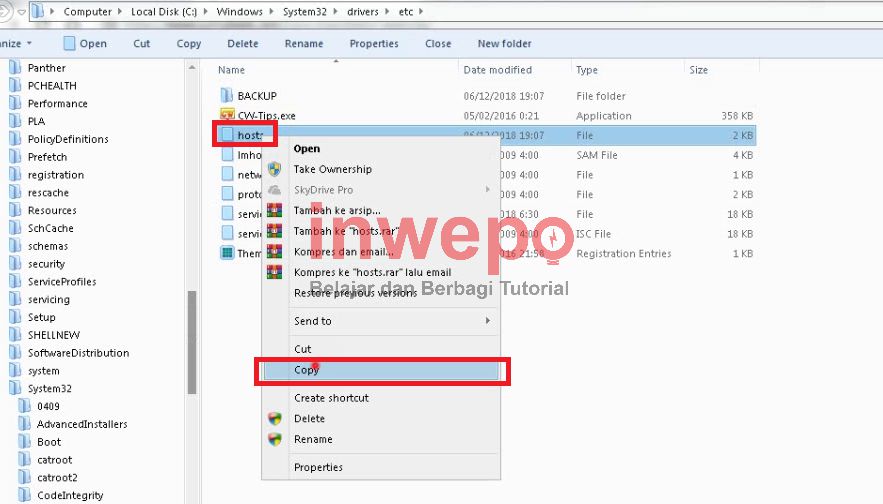Click the WinRAR icon beside Tambah ke arsip
Screen dimensions: 883x504
[x=274, y=210]
